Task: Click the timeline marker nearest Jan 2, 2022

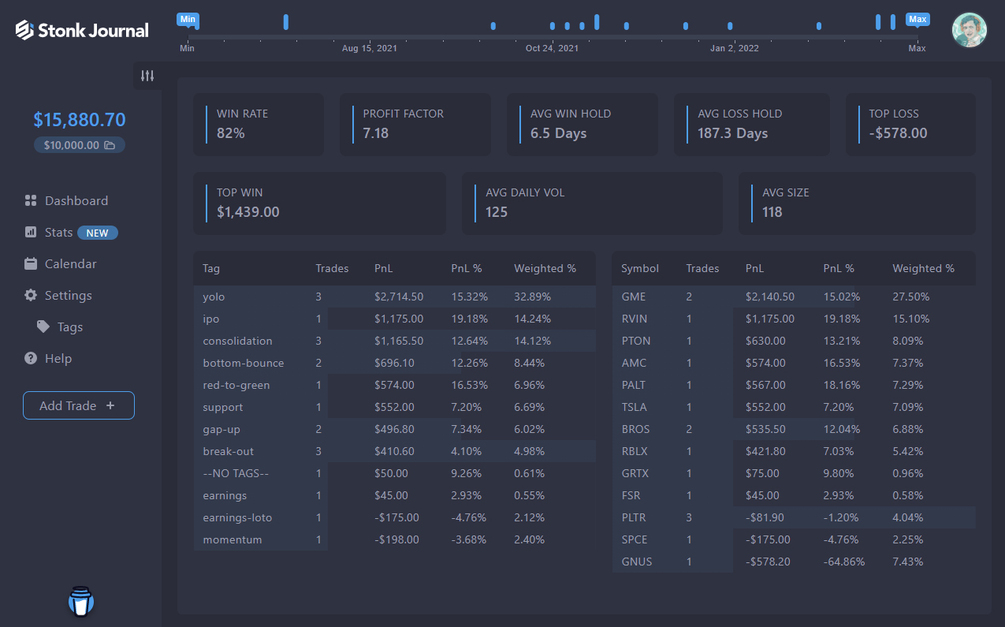Action: [730, 26]
